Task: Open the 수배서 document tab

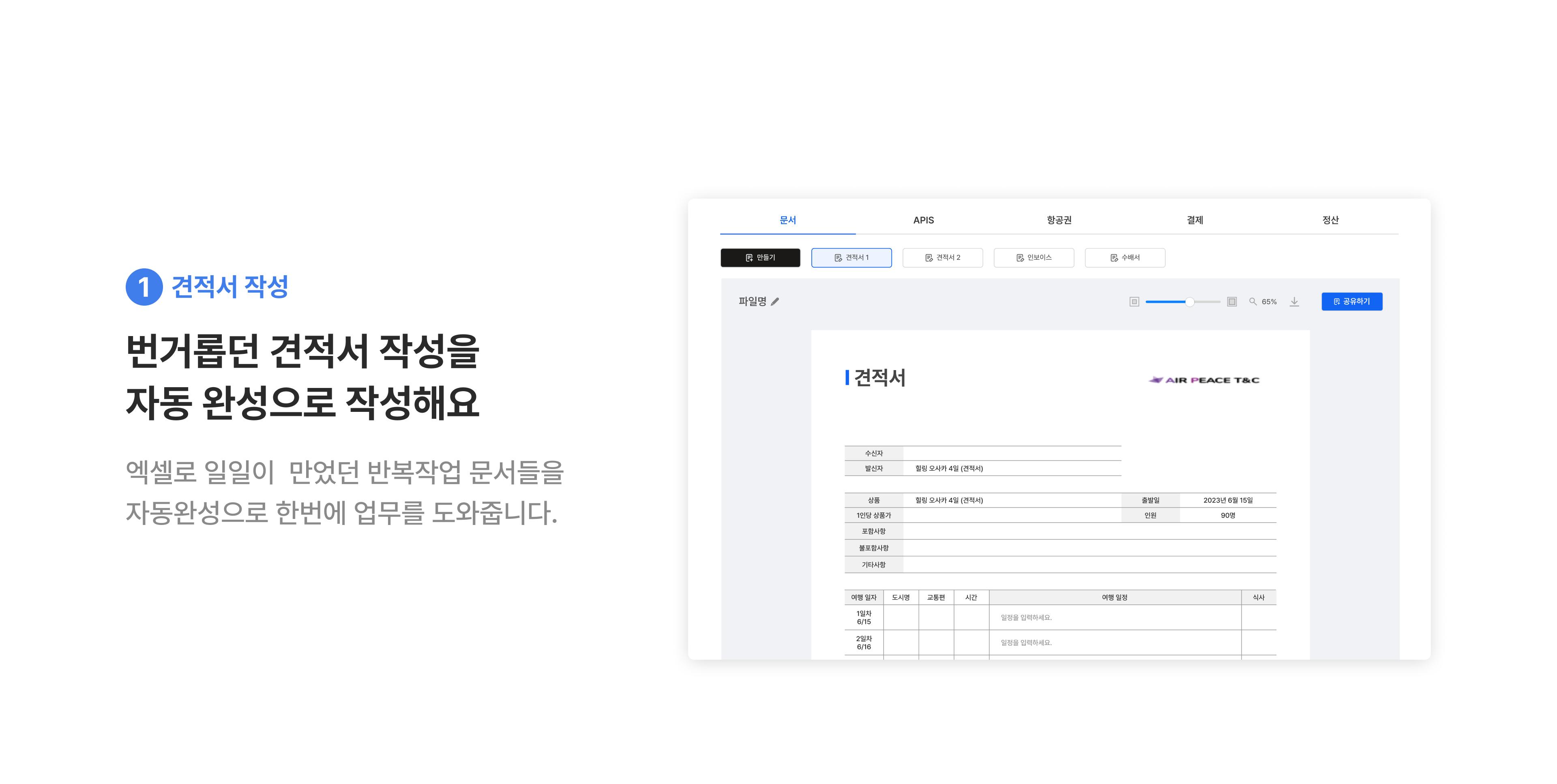Action: click(x=1124, y=257)
